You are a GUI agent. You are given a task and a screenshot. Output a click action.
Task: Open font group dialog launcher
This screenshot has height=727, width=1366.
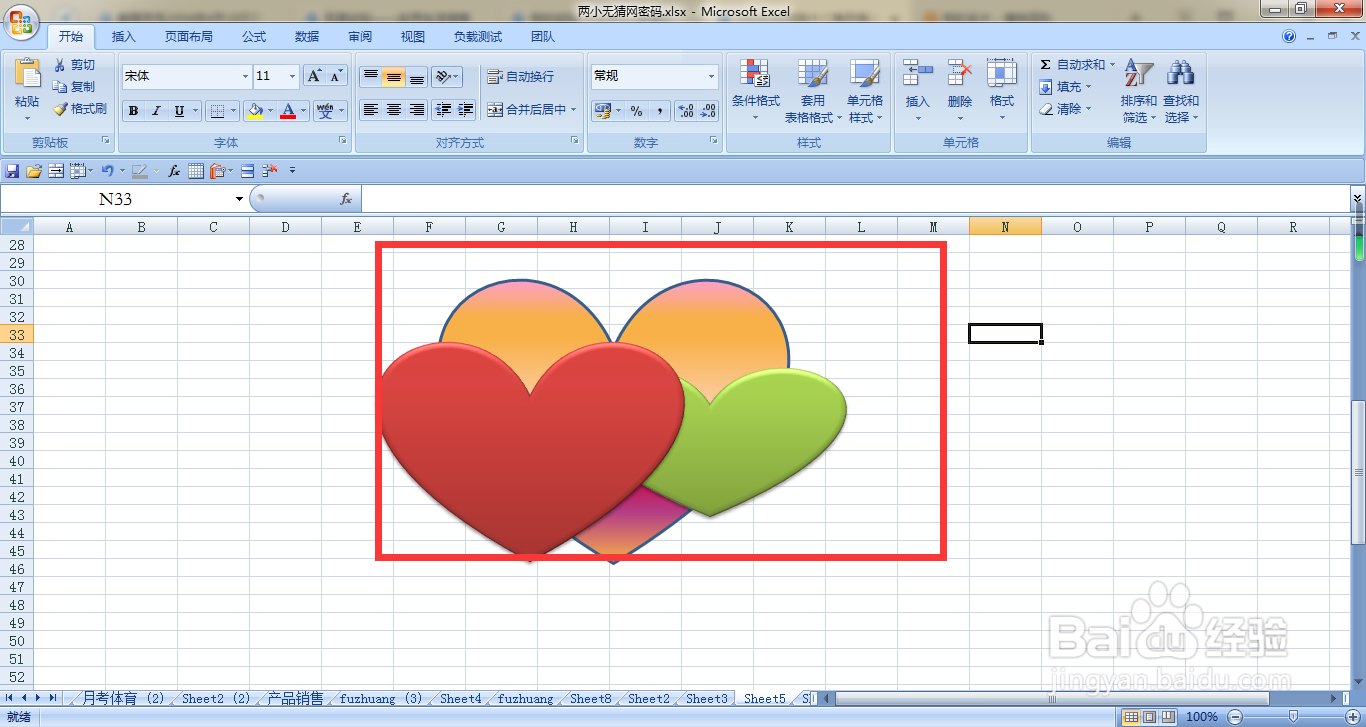[343, 142]
